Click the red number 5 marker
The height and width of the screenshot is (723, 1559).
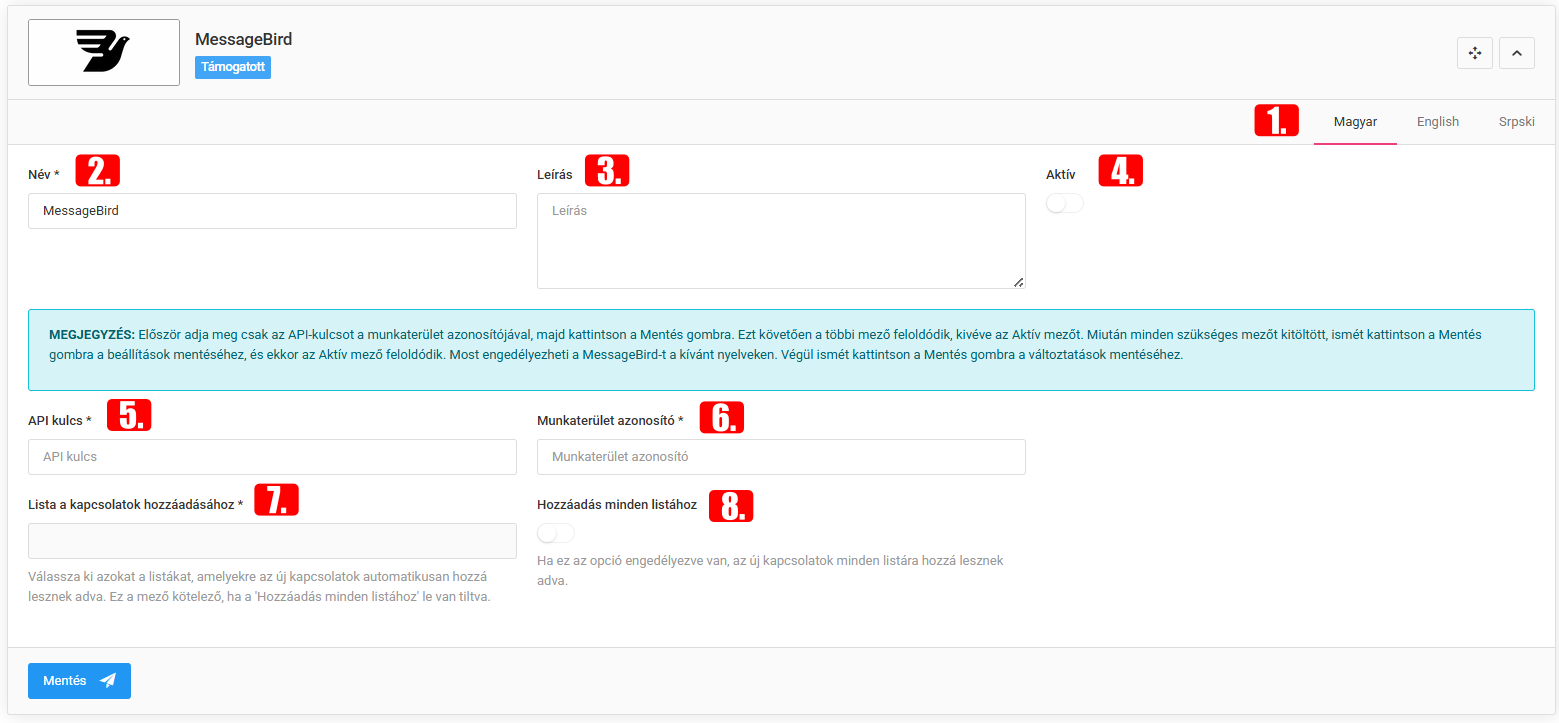(129, 415)
